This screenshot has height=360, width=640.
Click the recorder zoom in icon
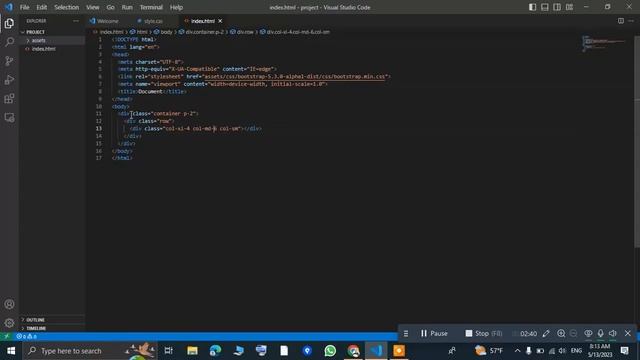(x=561, y=333)
